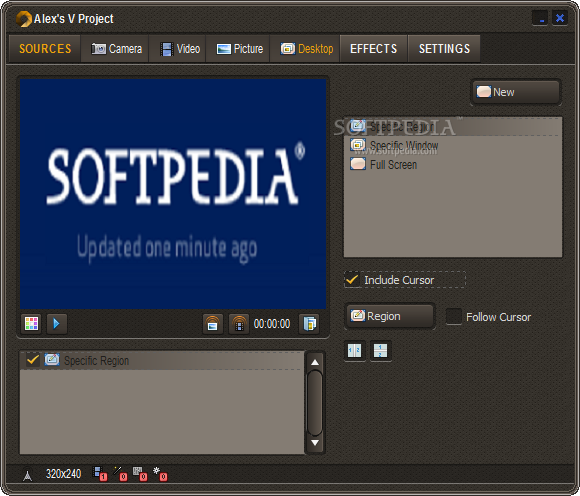Screen dimensions: 580x496
Task: Open the EFFECTS section
Action: click(x=373, y=49)
